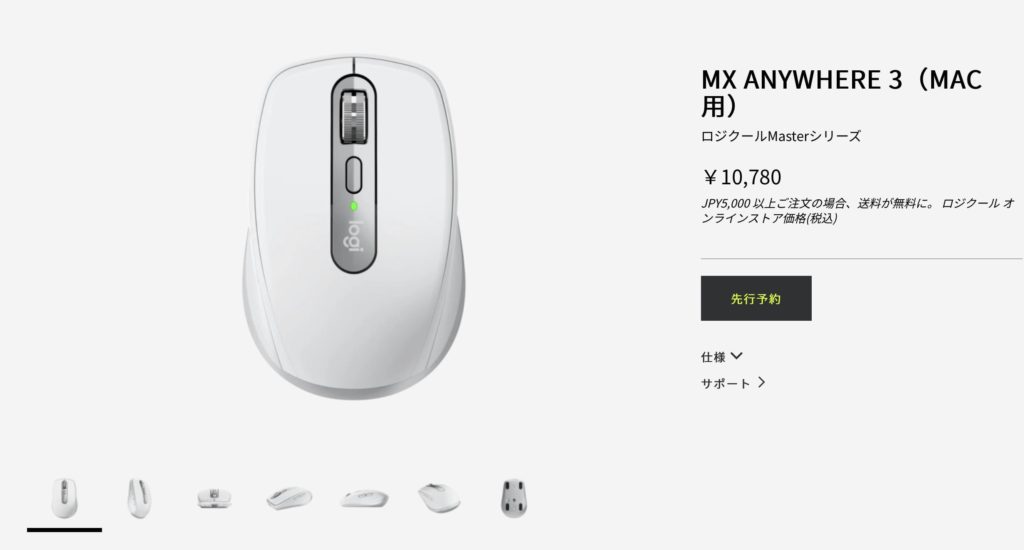Click the scroll wheel on mouse image
This screenshot has height=550, width=1024.
click(353, 116)
